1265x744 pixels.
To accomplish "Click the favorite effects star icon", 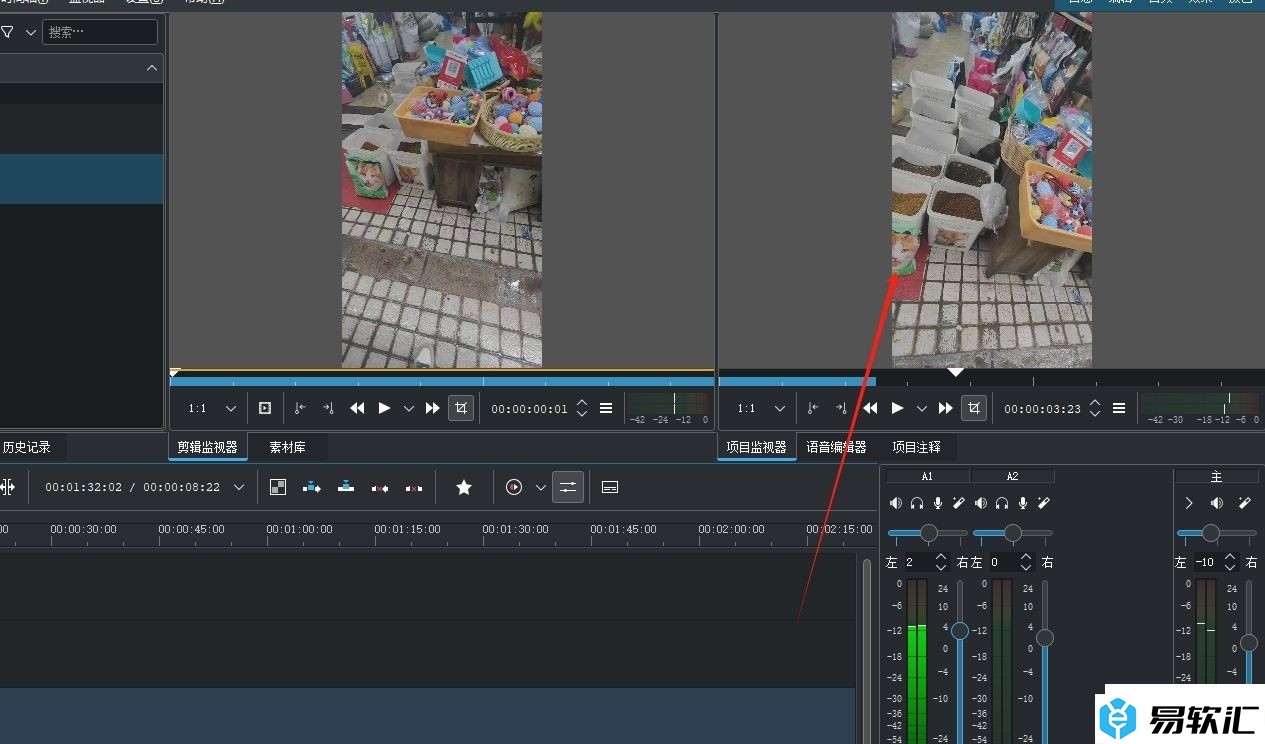I will pyautogui.click(x=464, y=487).
